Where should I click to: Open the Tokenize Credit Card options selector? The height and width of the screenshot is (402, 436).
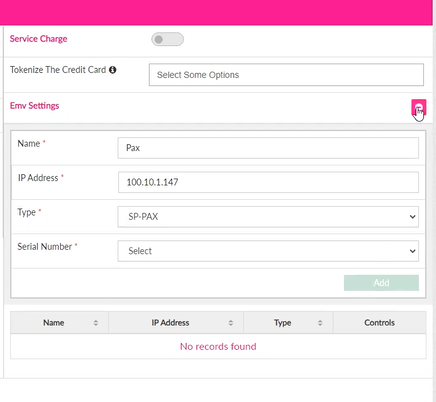pos(286,75)
